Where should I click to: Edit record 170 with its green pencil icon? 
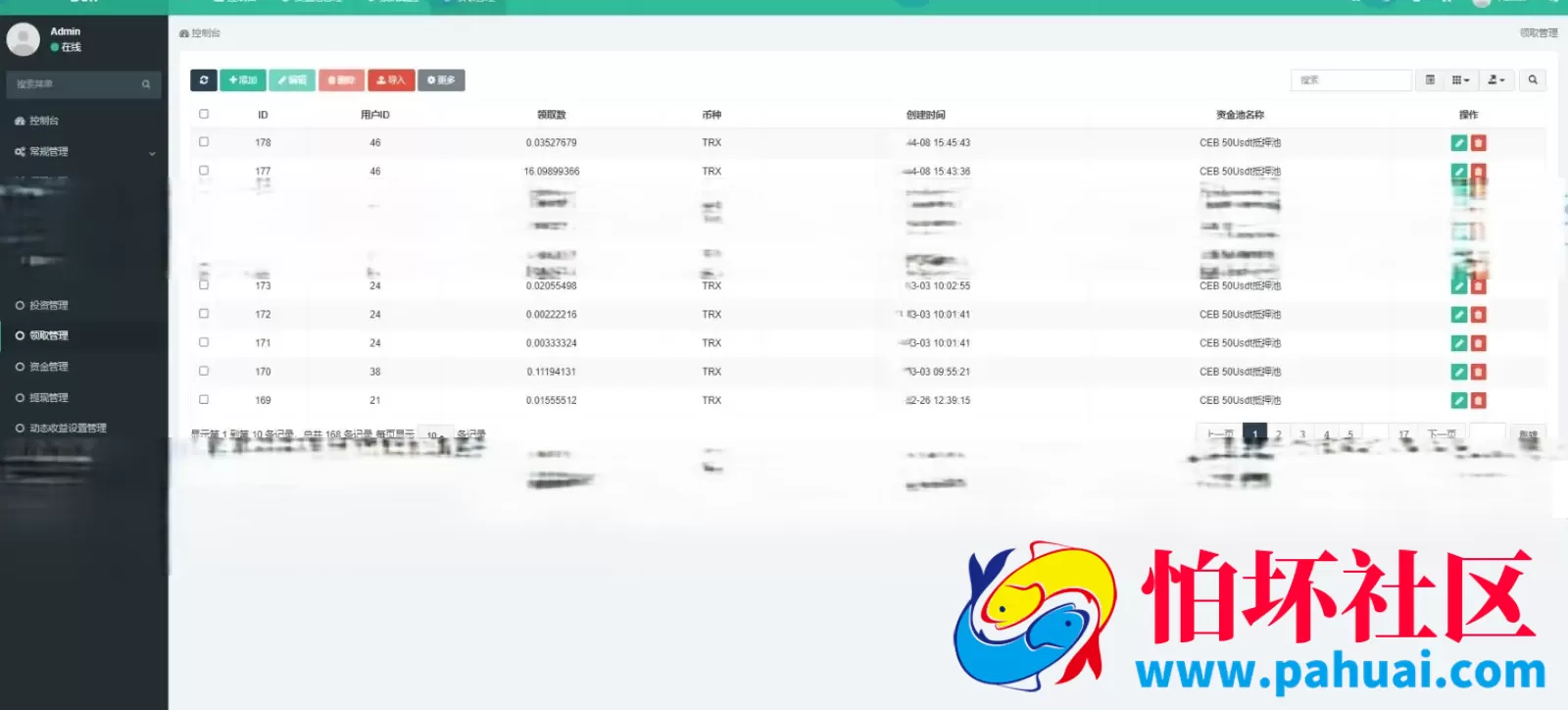(x=1458, y=372)
